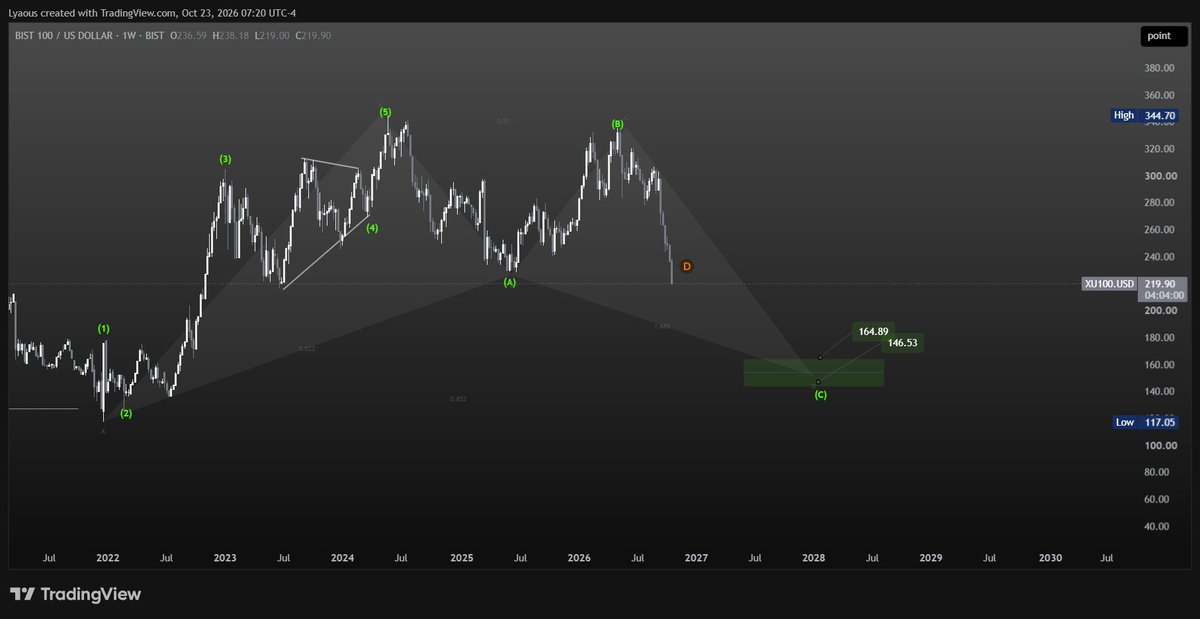Click the 2027 time axis label
The width and height of the screenshot is (1200, 619).
point(696,558)
